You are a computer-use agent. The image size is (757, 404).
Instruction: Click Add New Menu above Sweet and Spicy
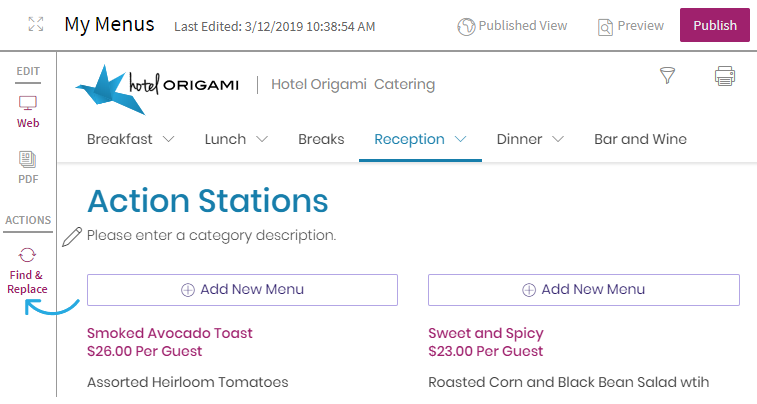coord(584,290)
